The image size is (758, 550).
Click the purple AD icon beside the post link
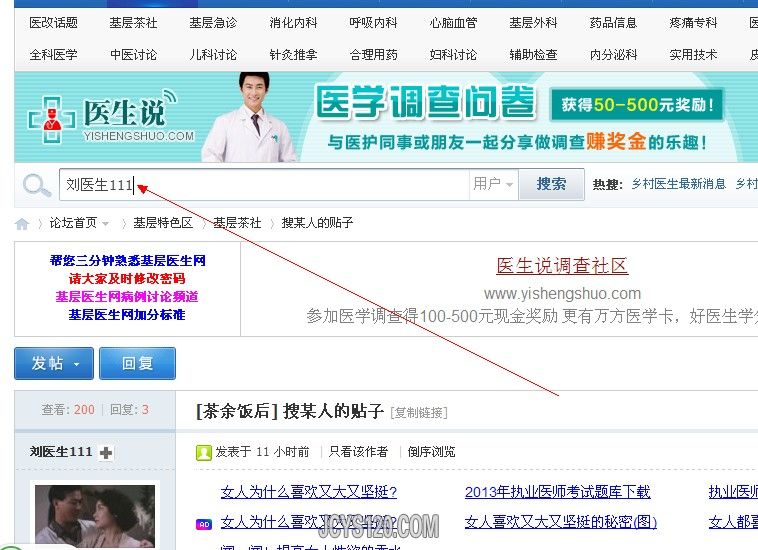(203, 523)
